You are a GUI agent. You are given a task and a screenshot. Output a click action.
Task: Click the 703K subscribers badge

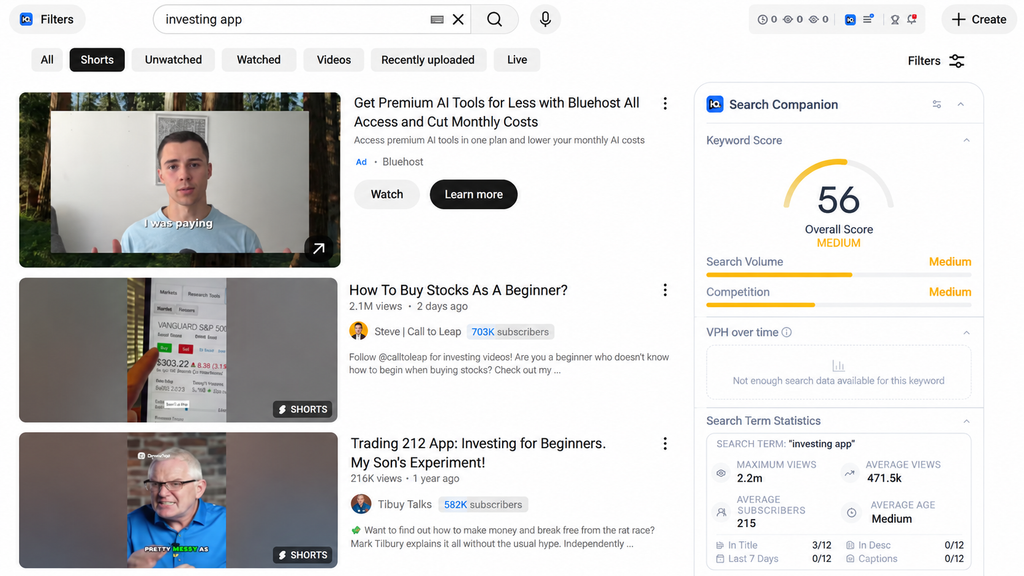(x=510, y=332)
